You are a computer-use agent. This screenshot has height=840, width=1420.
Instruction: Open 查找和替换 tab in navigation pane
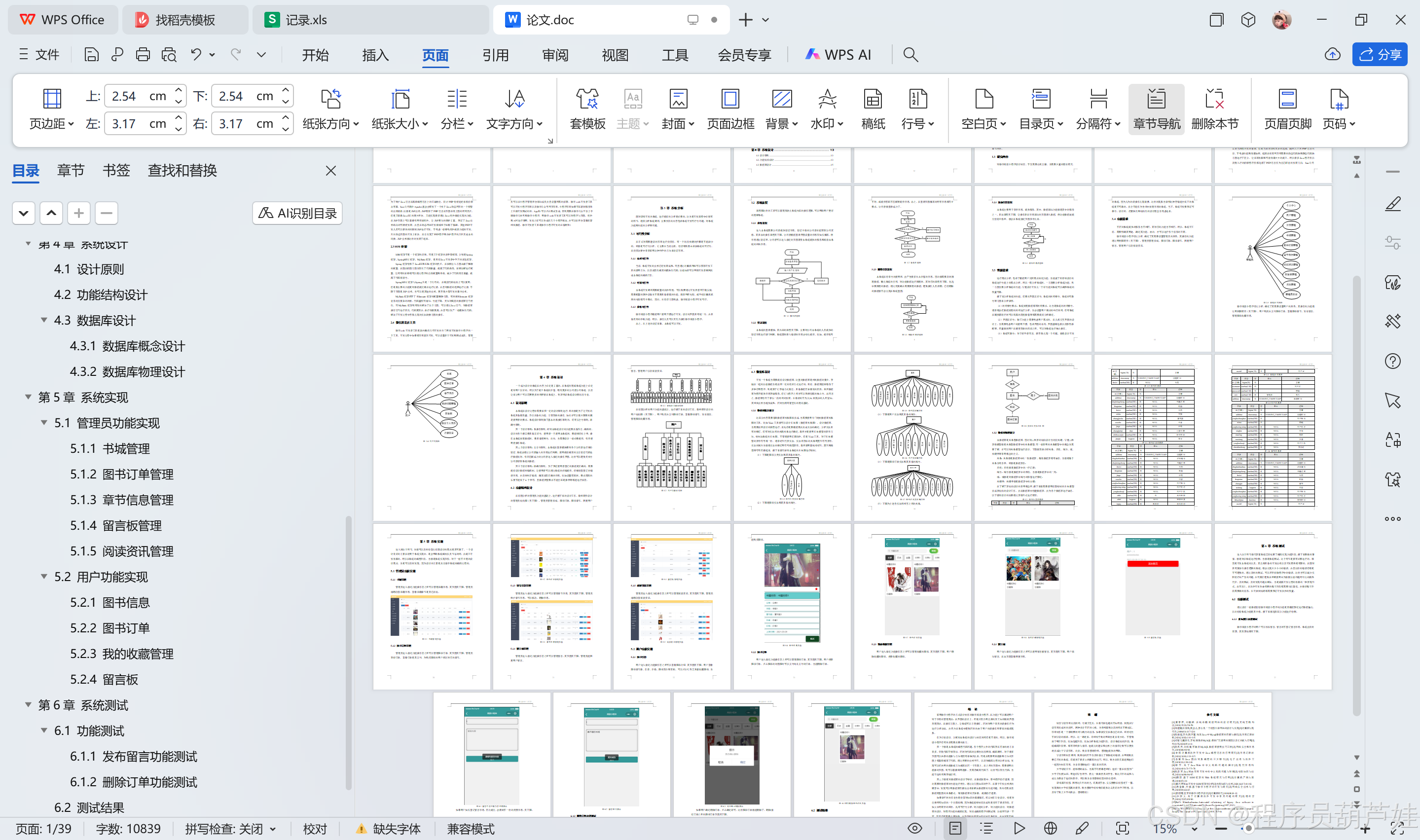point(182,170)
